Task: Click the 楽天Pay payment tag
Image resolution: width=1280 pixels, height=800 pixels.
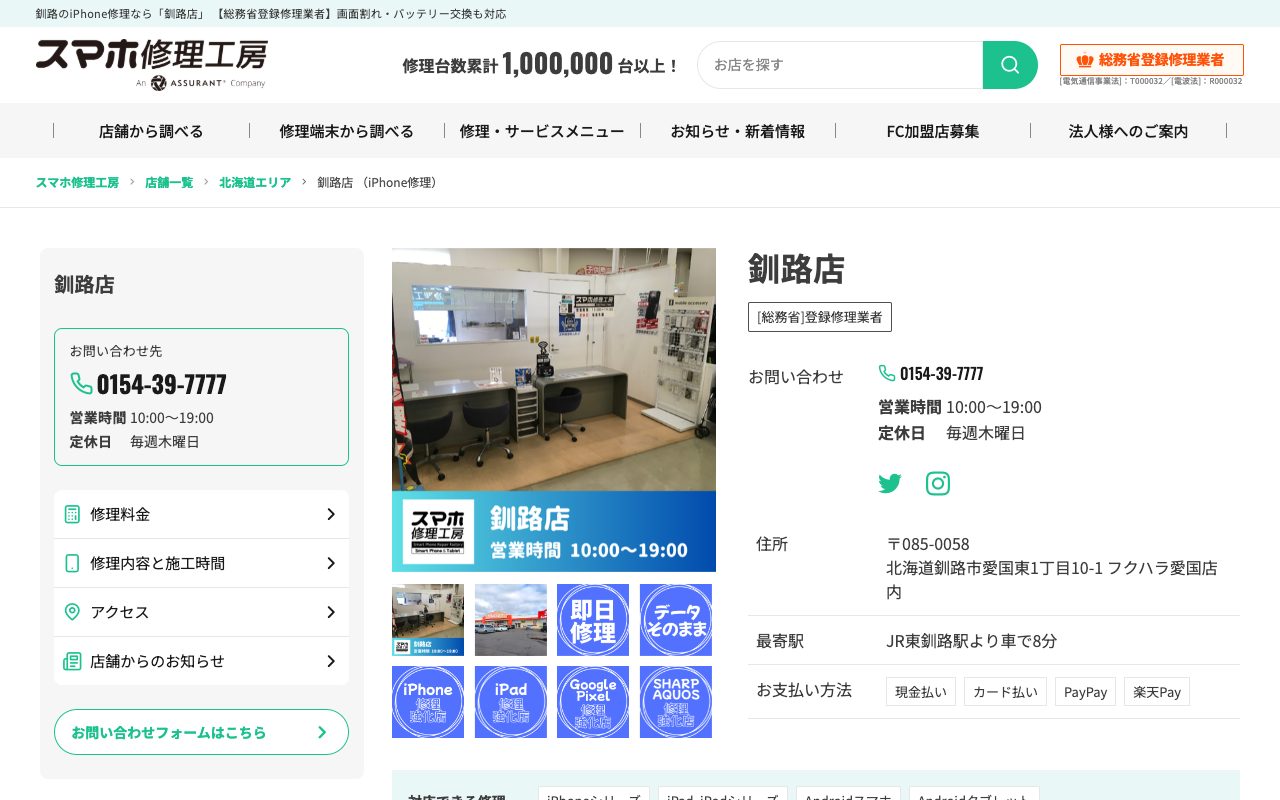Action: click(1157, 692)
